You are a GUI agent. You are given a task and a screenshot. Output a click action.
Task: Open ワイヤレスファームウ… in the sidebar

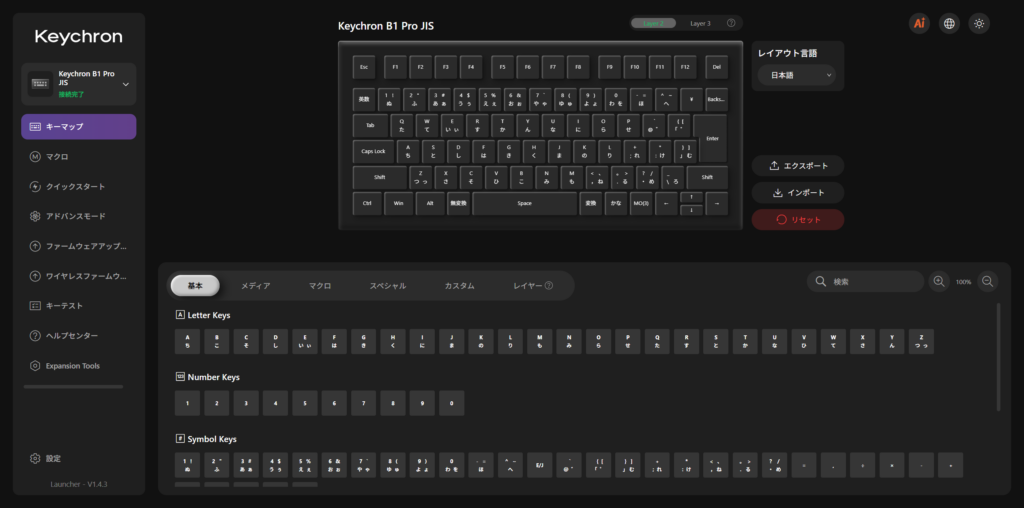pyautogui.click(x=78, y=276)
